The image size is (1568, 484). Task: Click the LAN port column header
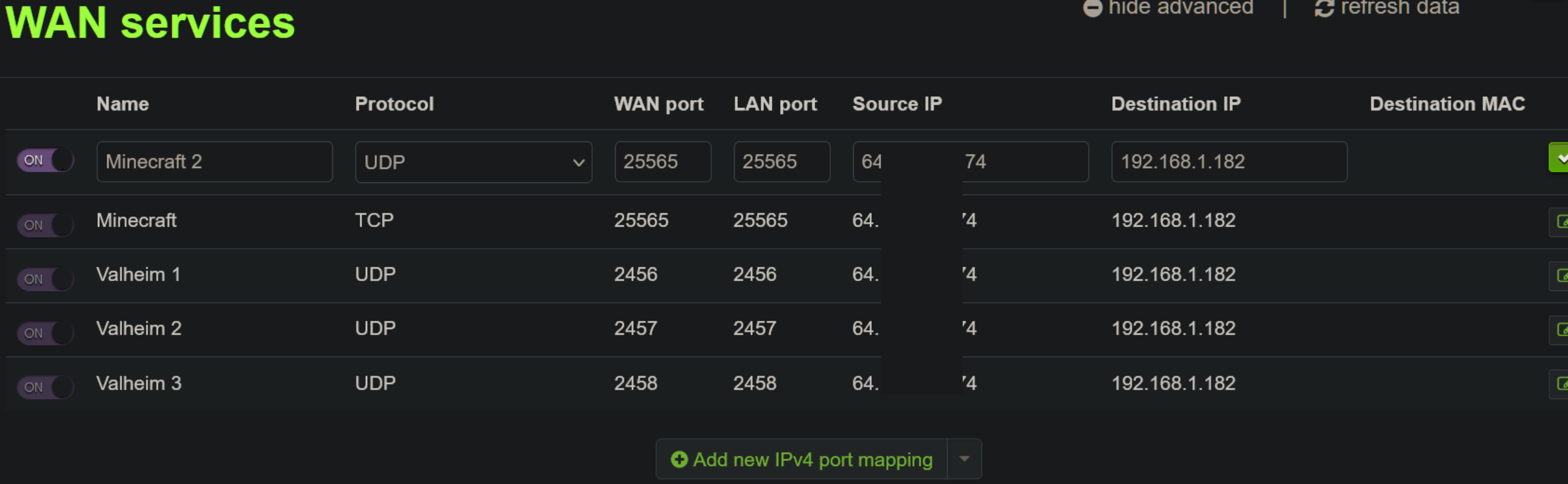click(x=775, y=104)
